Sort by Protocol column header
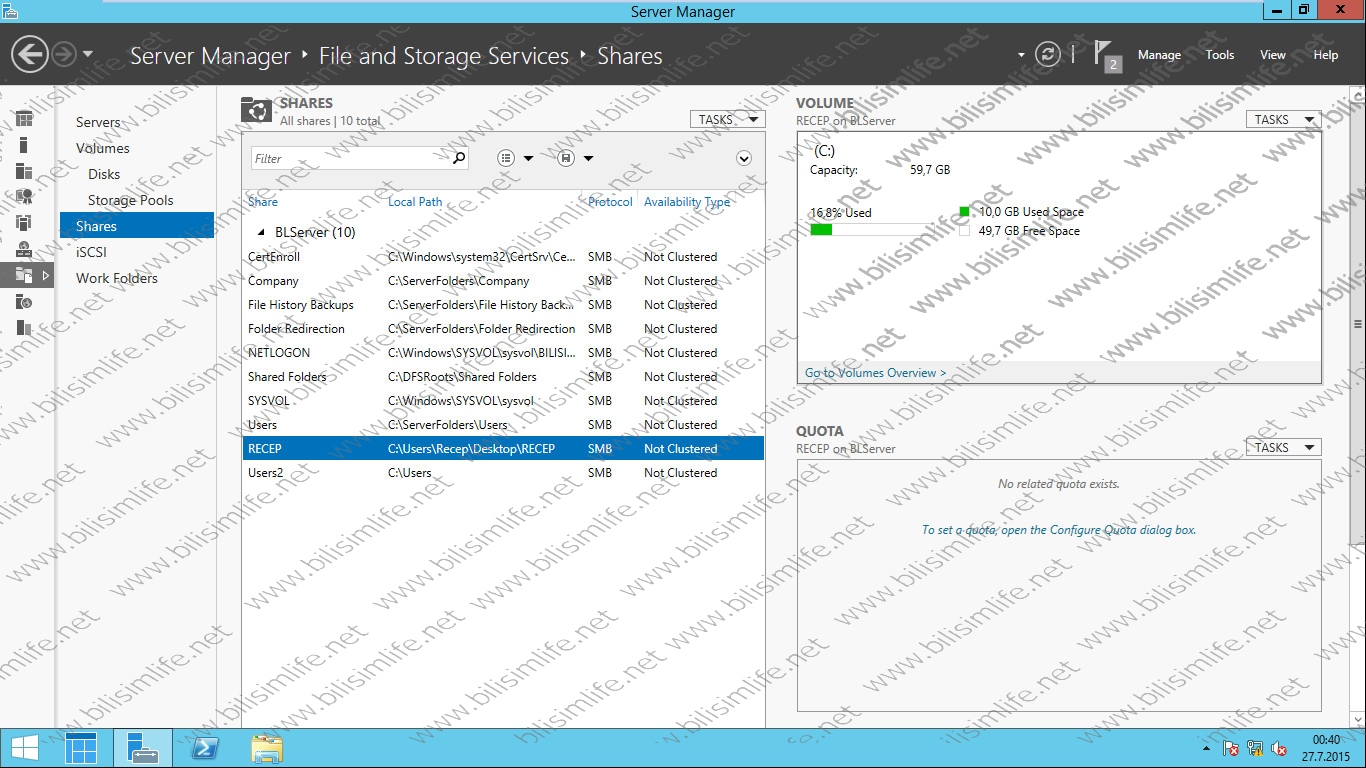This screenshot has height=768, width=1366. tap(610, 202)
